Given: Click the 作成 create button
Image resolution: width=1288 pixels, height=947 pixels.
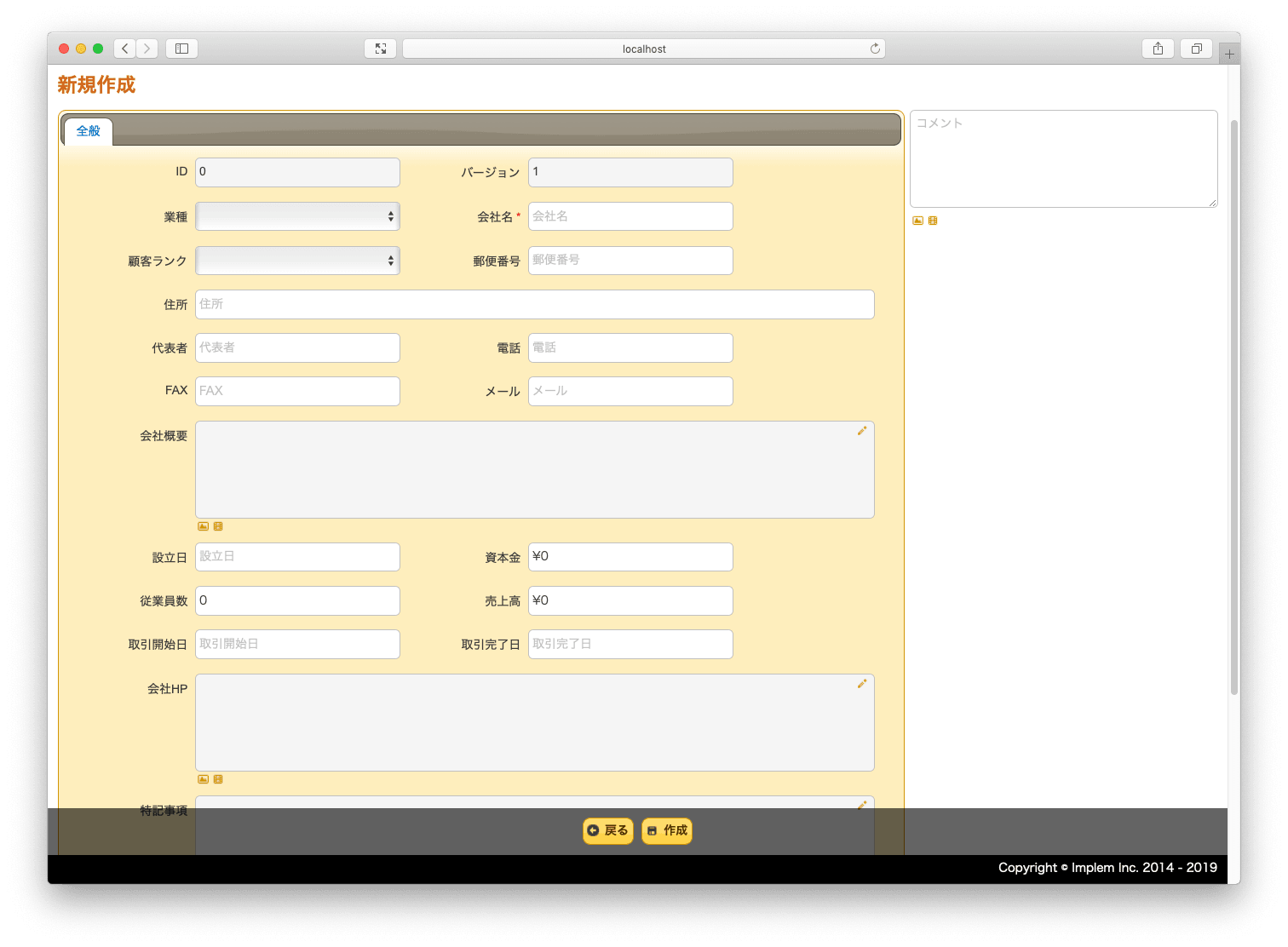Looking at the screenshot, I should tap(667, 830).
